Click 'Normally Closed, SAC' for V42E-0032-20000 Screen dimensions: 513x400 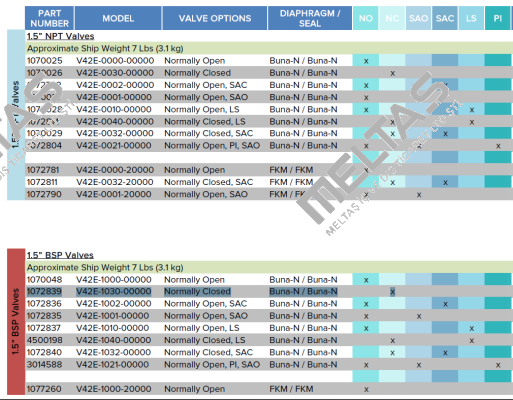pyautogui.click(x=209, y=182)
